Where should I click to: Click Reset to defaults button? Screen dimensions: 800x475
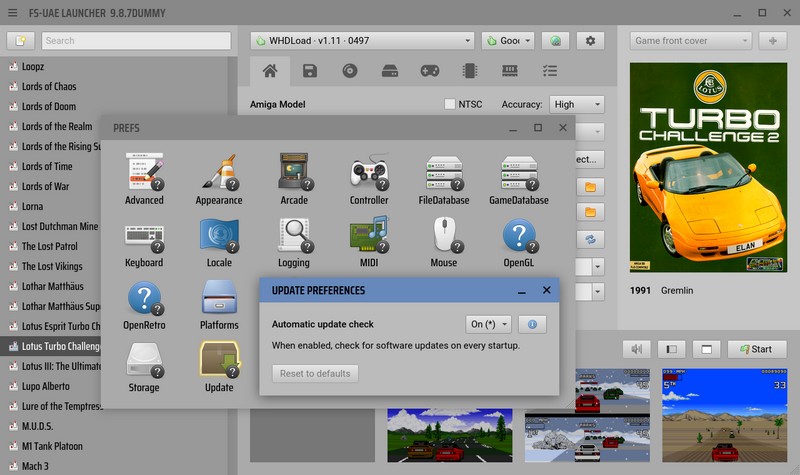pyautogui.click(x=315, y=374)
